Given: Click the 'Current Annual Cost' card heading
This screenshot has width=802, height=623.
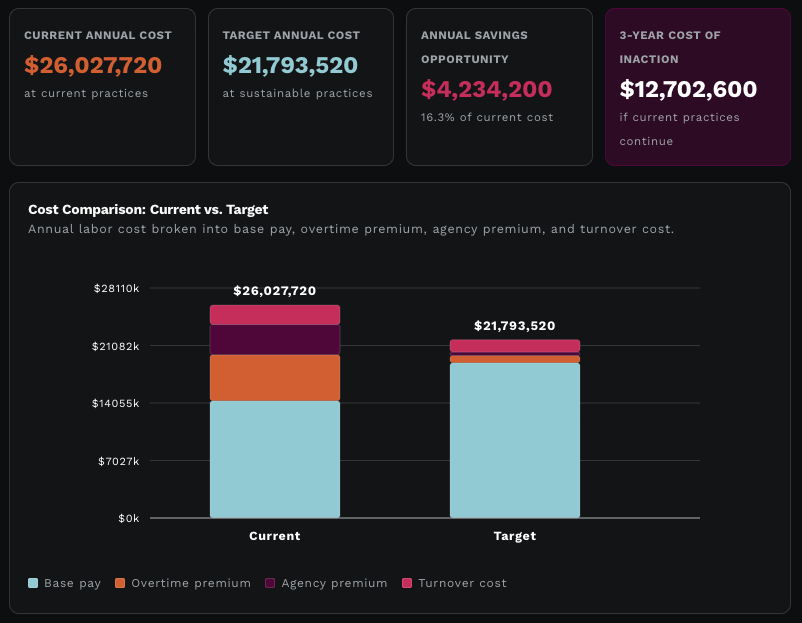Looking at the screenshot, I should point(98,35).
